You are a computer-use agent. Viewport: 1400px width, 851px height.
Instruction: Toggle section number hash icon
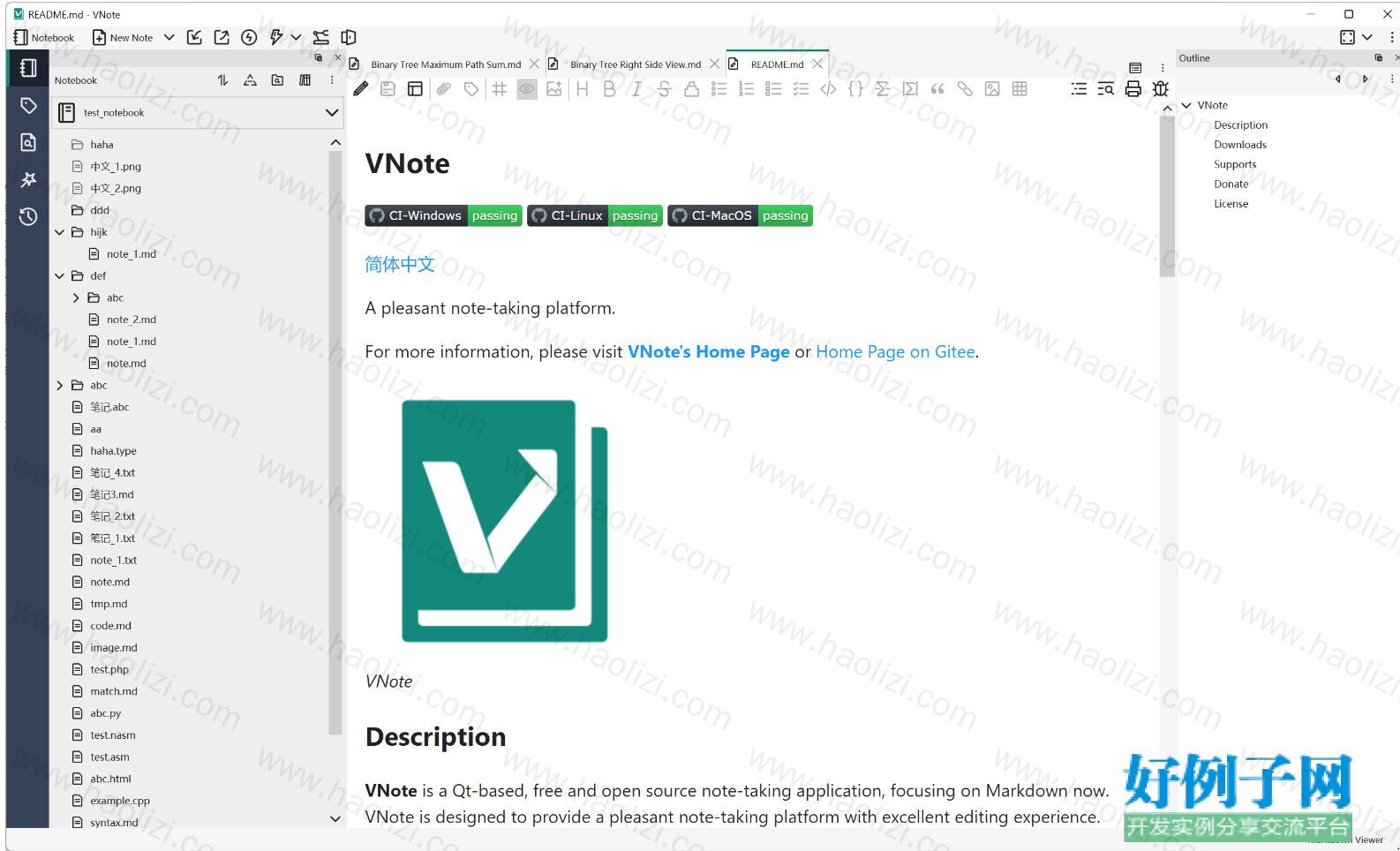pyautogui.click(x=500, y=89)
